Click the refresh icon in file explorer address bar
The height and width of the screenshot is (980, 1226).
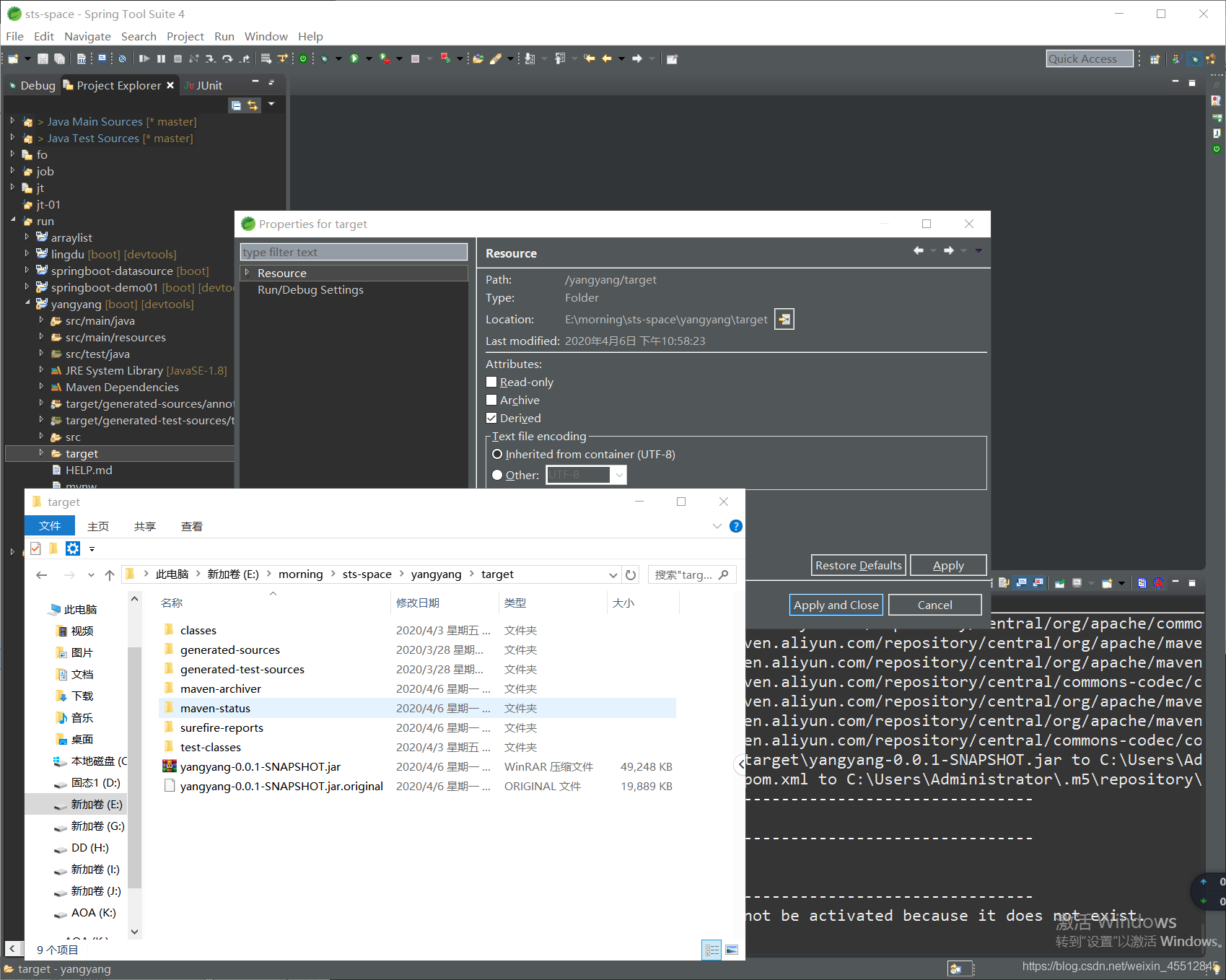631,575
